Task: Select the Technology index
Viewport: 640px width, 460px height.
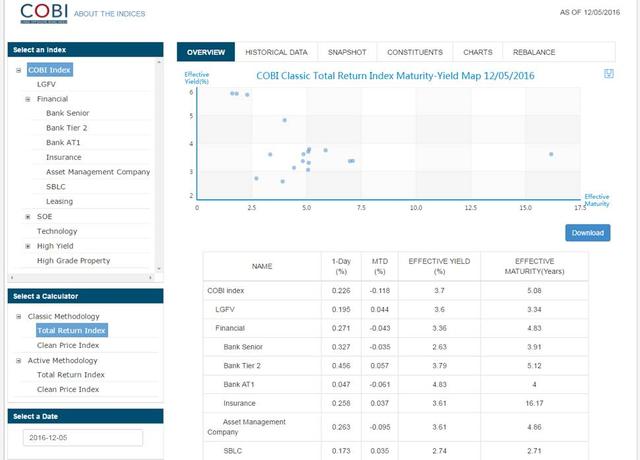Action: (57, 231)
